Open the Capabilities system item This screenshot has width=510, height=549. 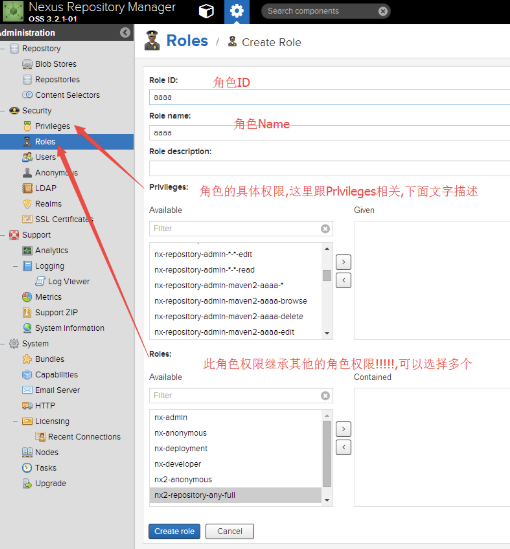point(56,375)
